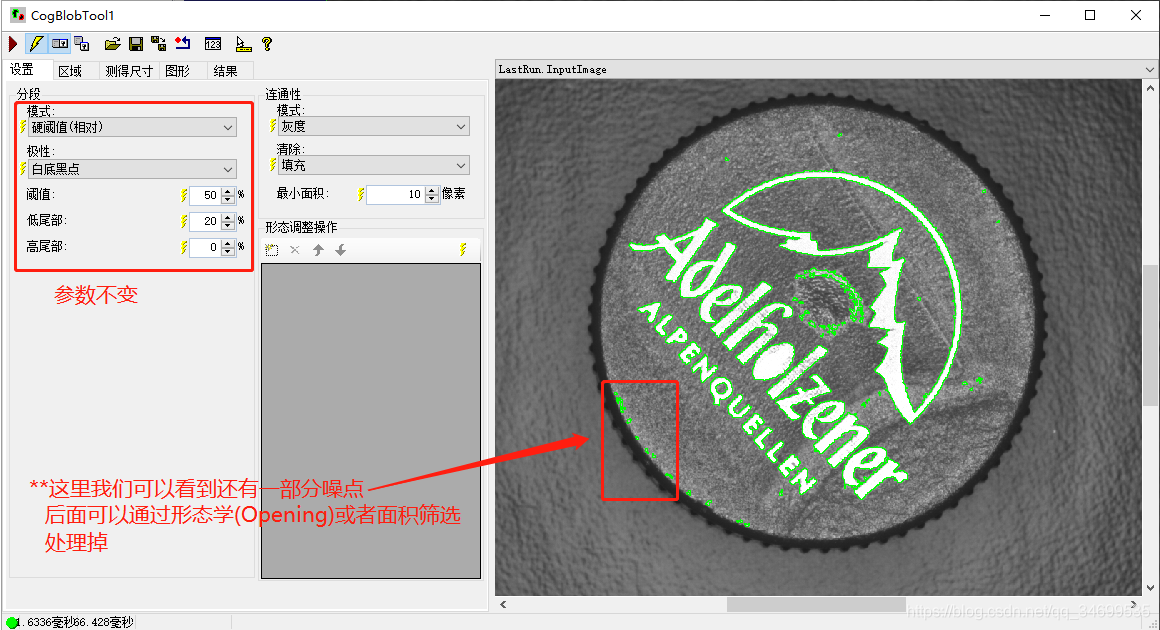This screenshot has width=1160, height=630.
Task: Open the 极性 dropdown showing 白底黑点
Action: pos(132,169)
